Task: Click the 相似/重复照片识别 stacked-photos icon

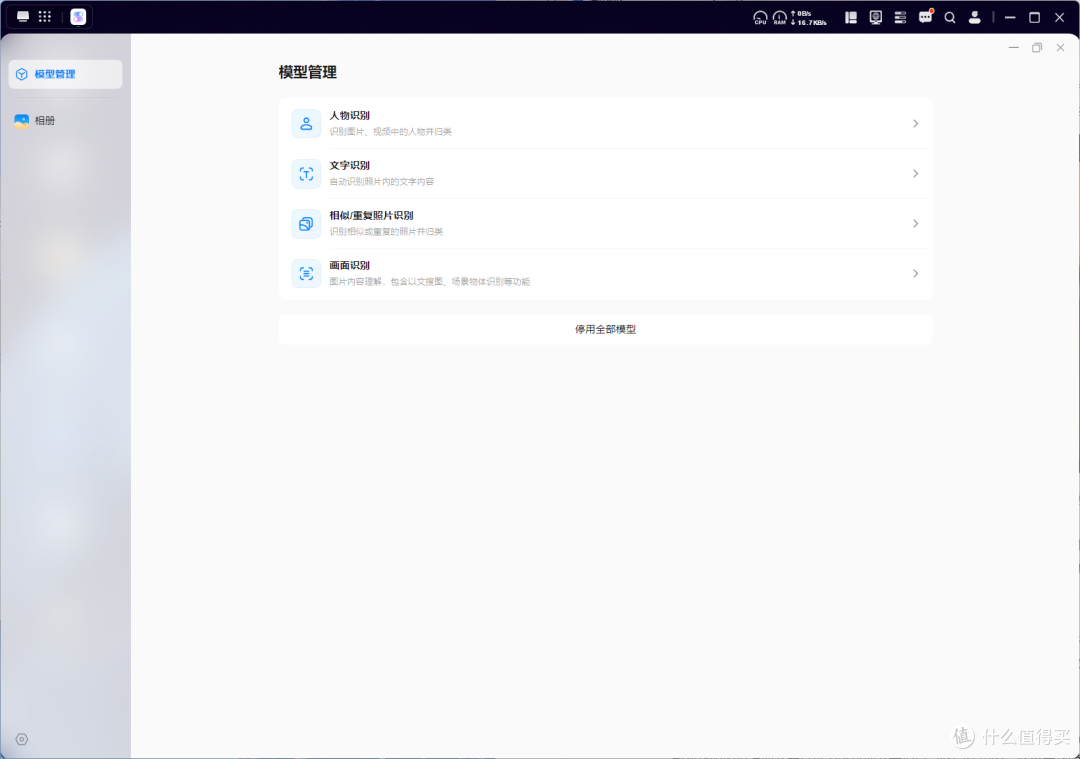Action: [x=306, y=224]
